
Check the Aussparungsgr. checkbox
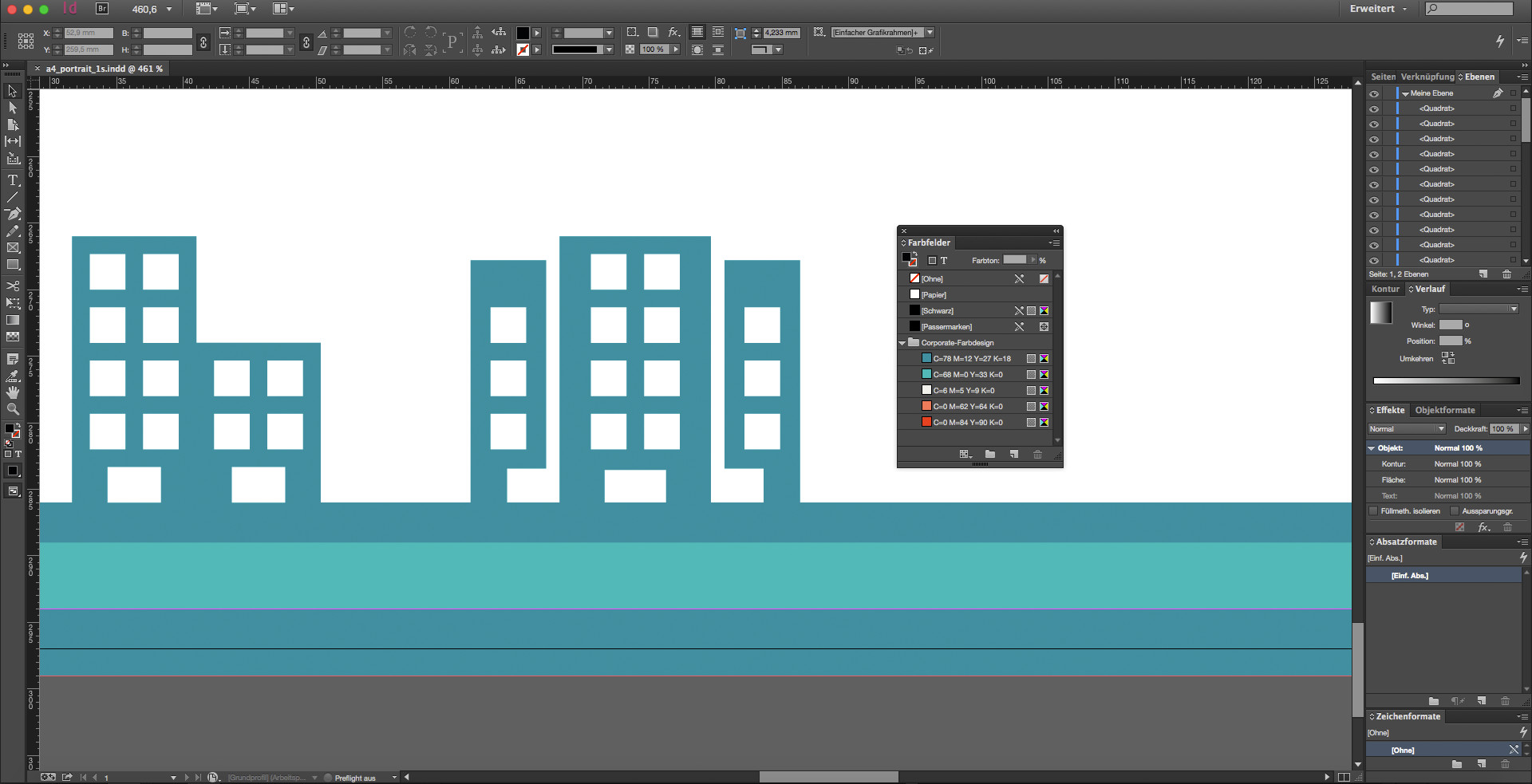1454,511
